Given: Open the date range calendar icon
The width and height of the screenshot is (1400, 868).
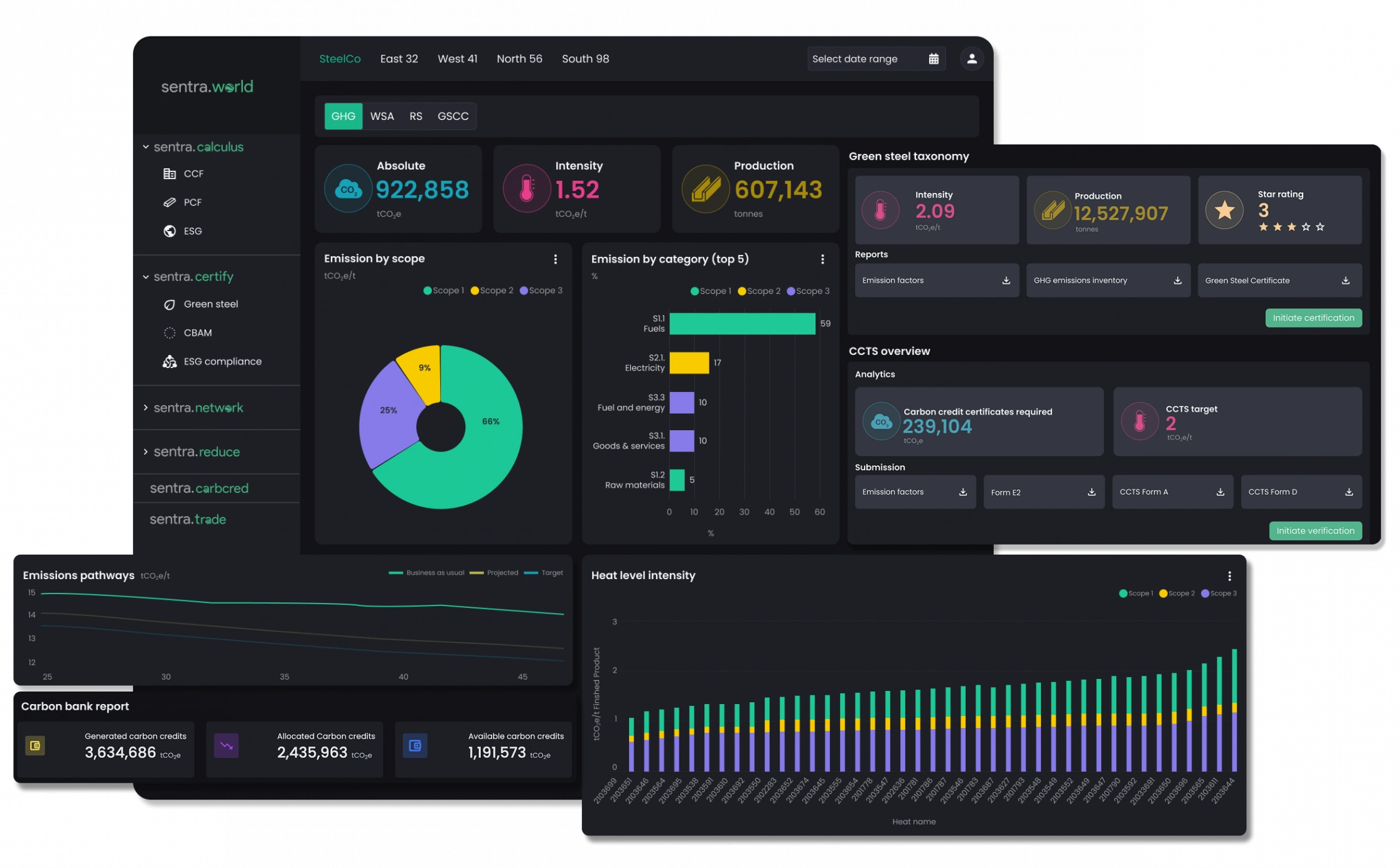Looking at the screenshot, I should point(934,59).
